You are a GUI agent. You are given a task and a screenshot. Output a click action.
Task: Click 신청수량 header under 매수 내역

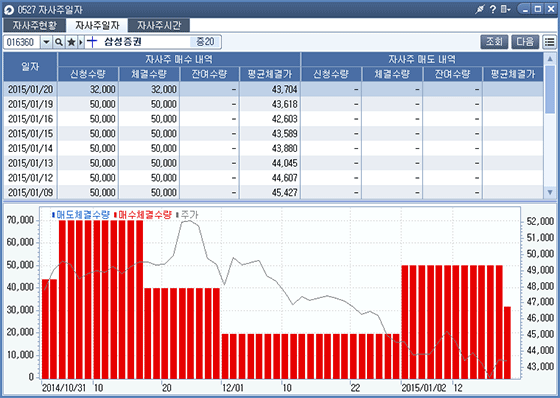[x=88, y=74]
